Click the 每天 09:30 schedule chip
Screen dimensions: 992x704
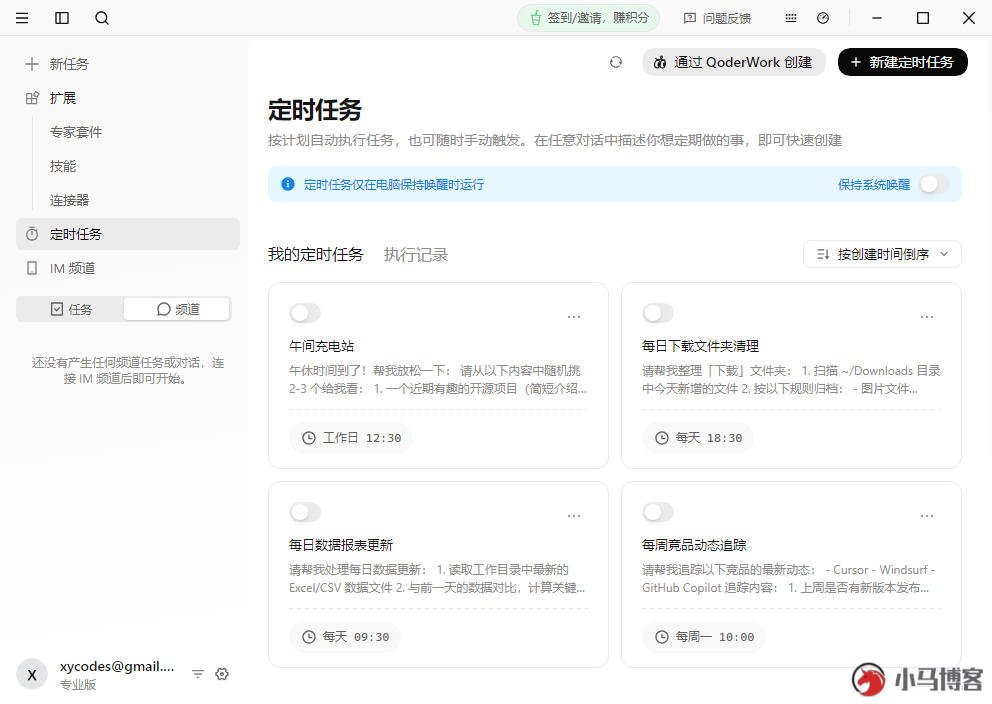[x=345, y=637]
